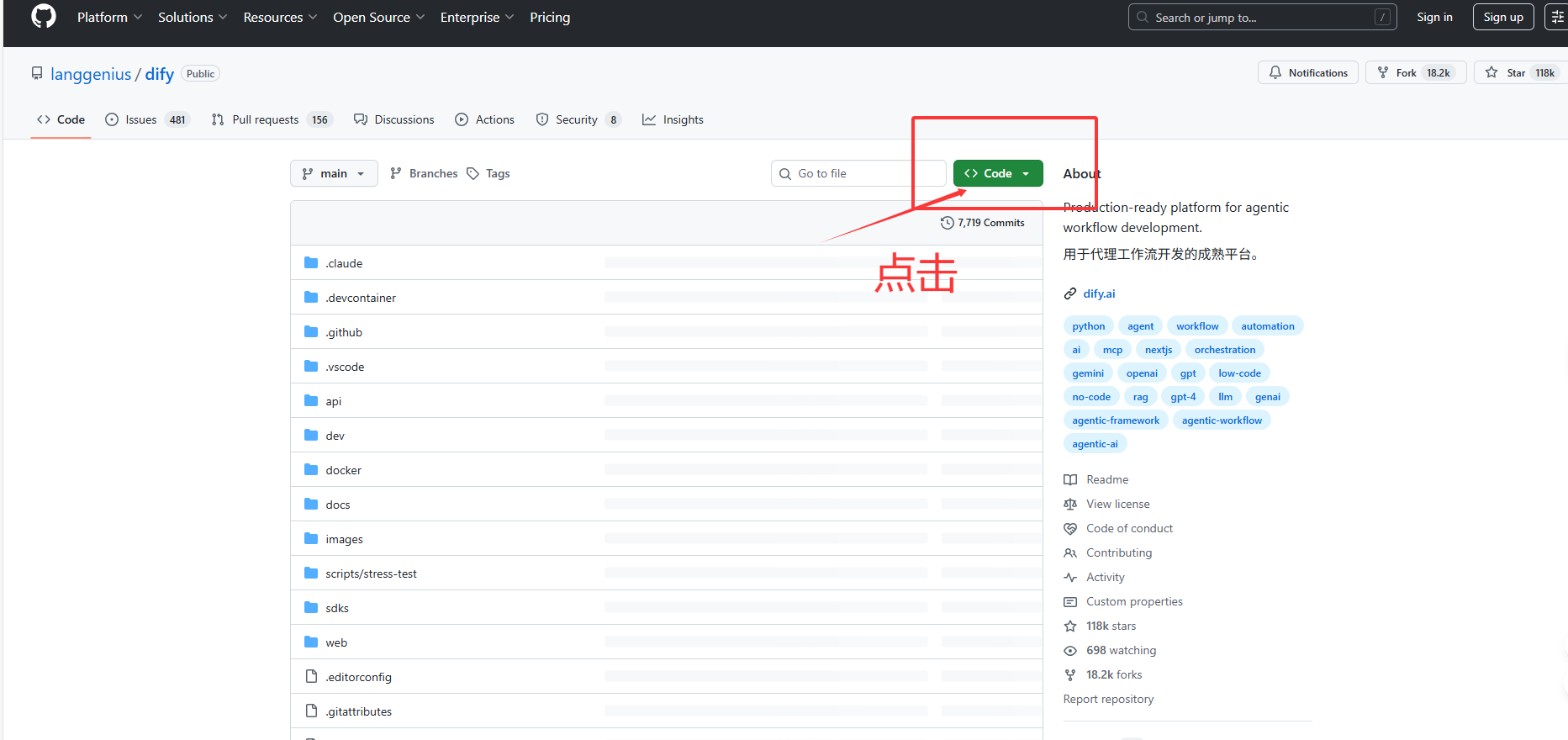Click the folder icon beside docs

(x=311, y=504)
